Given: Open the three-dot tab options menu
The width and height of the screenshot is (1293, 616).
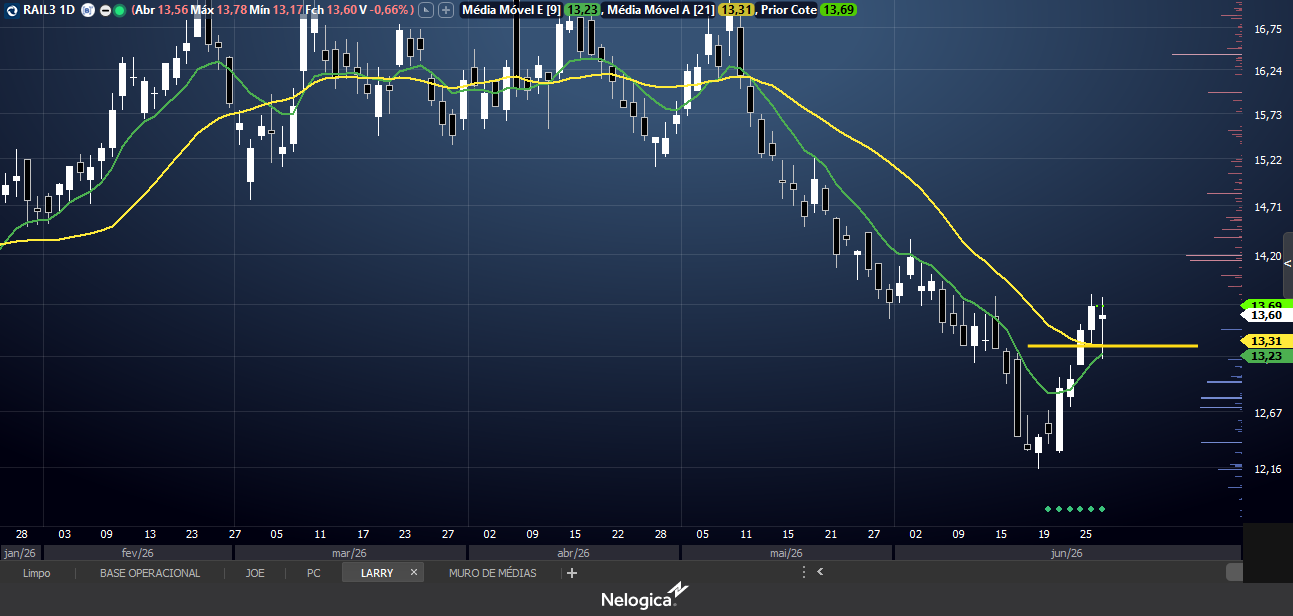Looking at the screenshot, I should coord(803,573).
